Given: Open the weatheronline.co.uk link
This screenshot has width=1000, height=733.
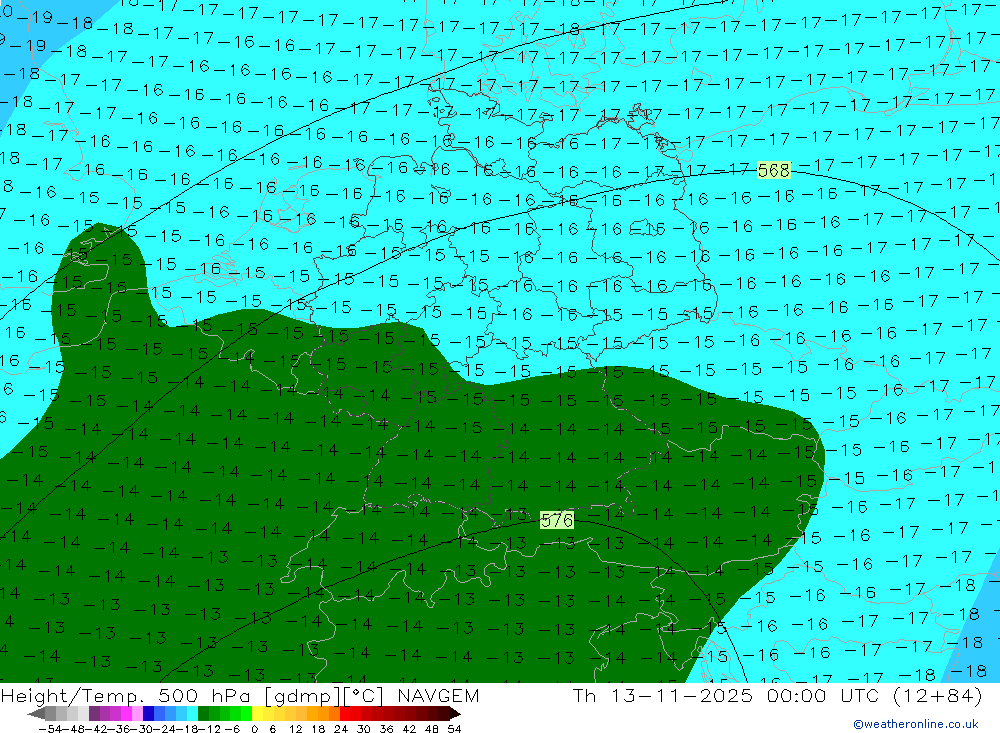Looking at the screenshot, I should coord(916,724).
